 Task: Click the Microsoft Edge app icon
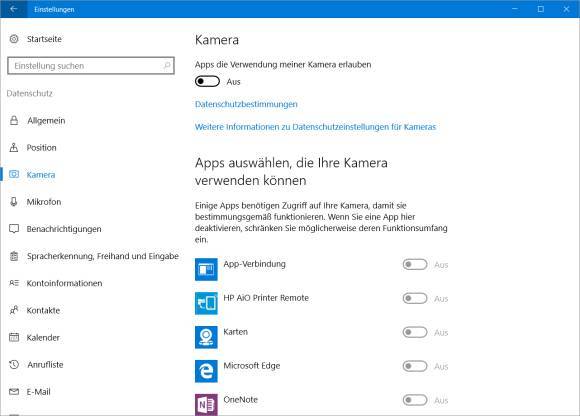pyautogui.click(x=206, y=371)
